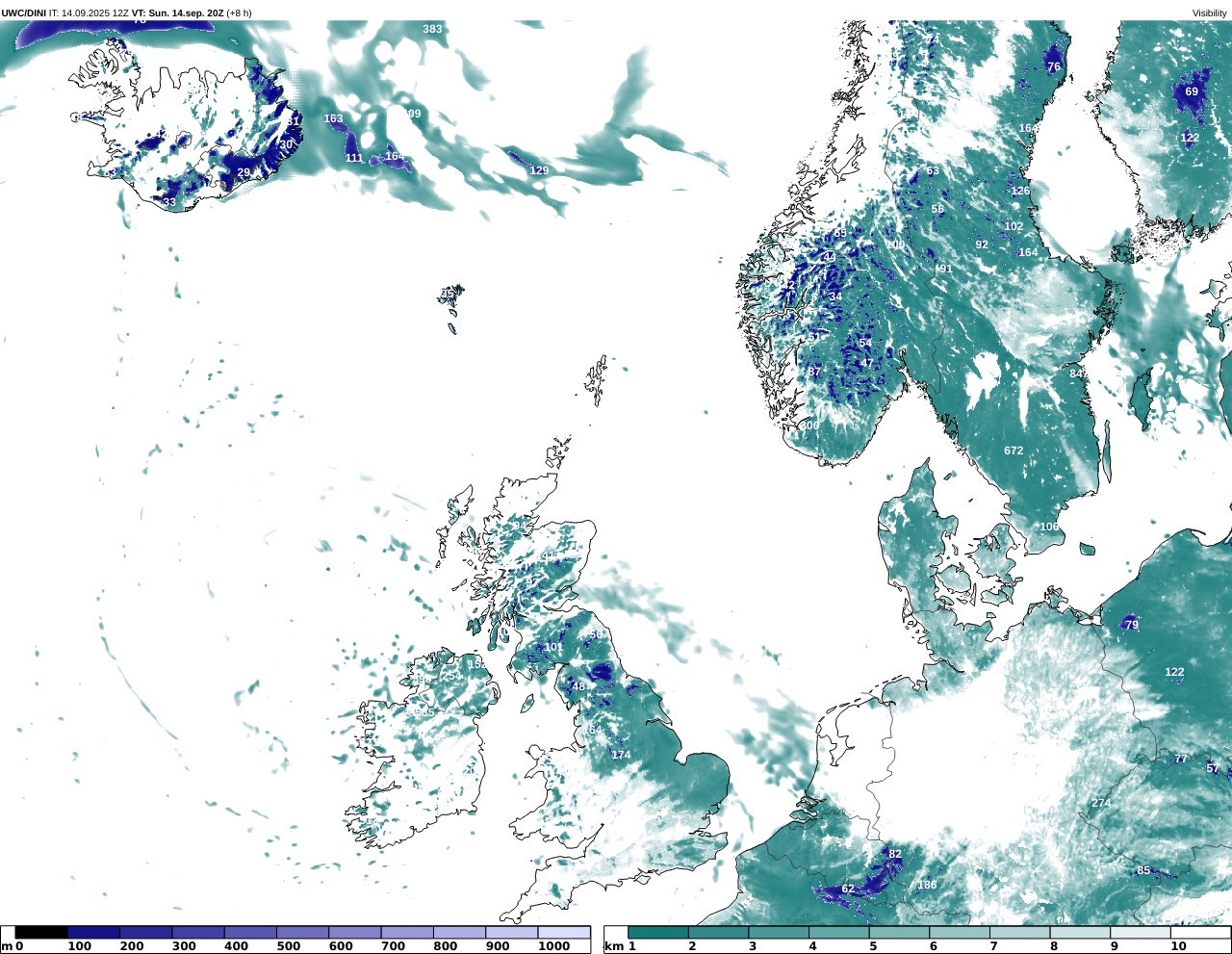The image size is (1232, 954).
Task: Click the "(+8 h)" forecast offset text
Action: (239, 13)
